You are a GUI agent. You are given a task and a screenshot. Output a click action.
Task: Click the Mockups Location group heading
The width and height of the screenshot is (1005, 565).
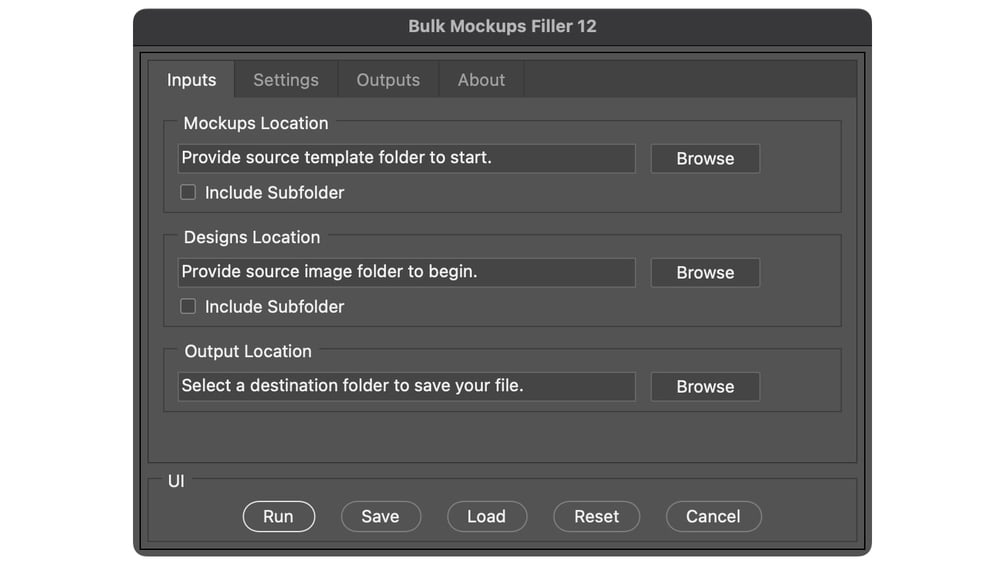[256, 123]
